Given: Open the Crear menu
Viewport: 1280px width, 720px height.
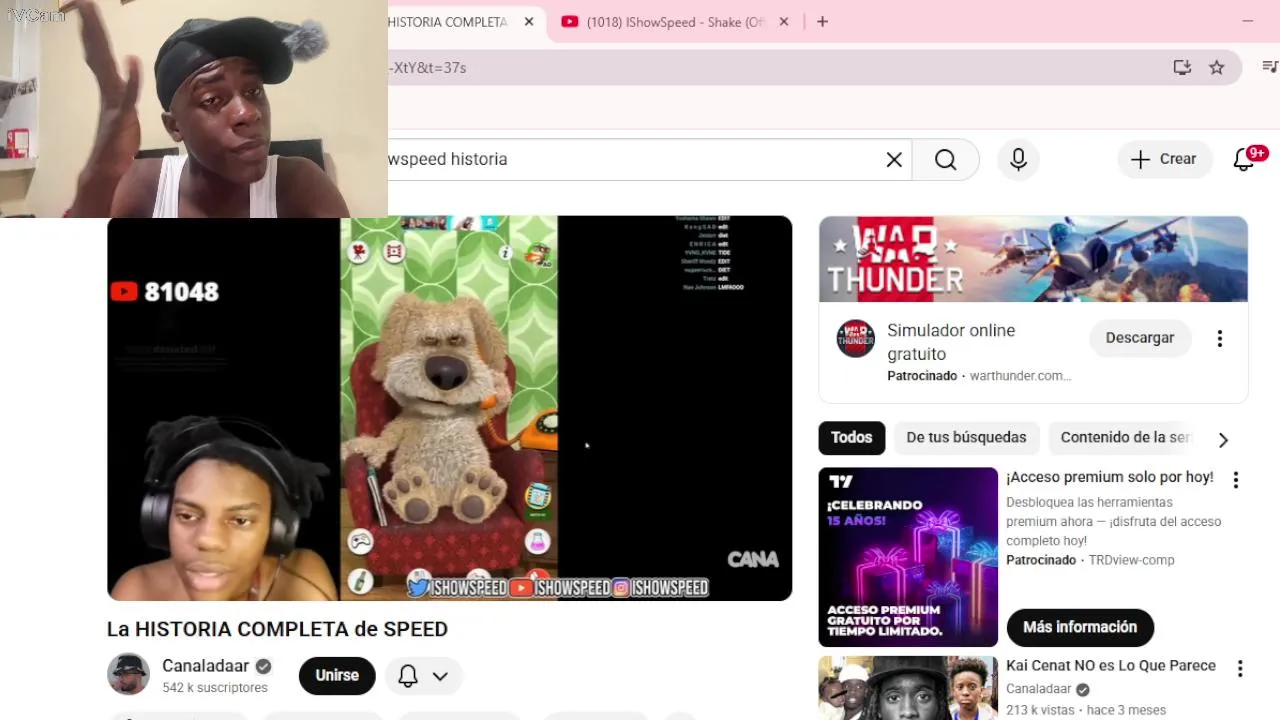Looking at the screenshot, I should tap(1164, 159).
